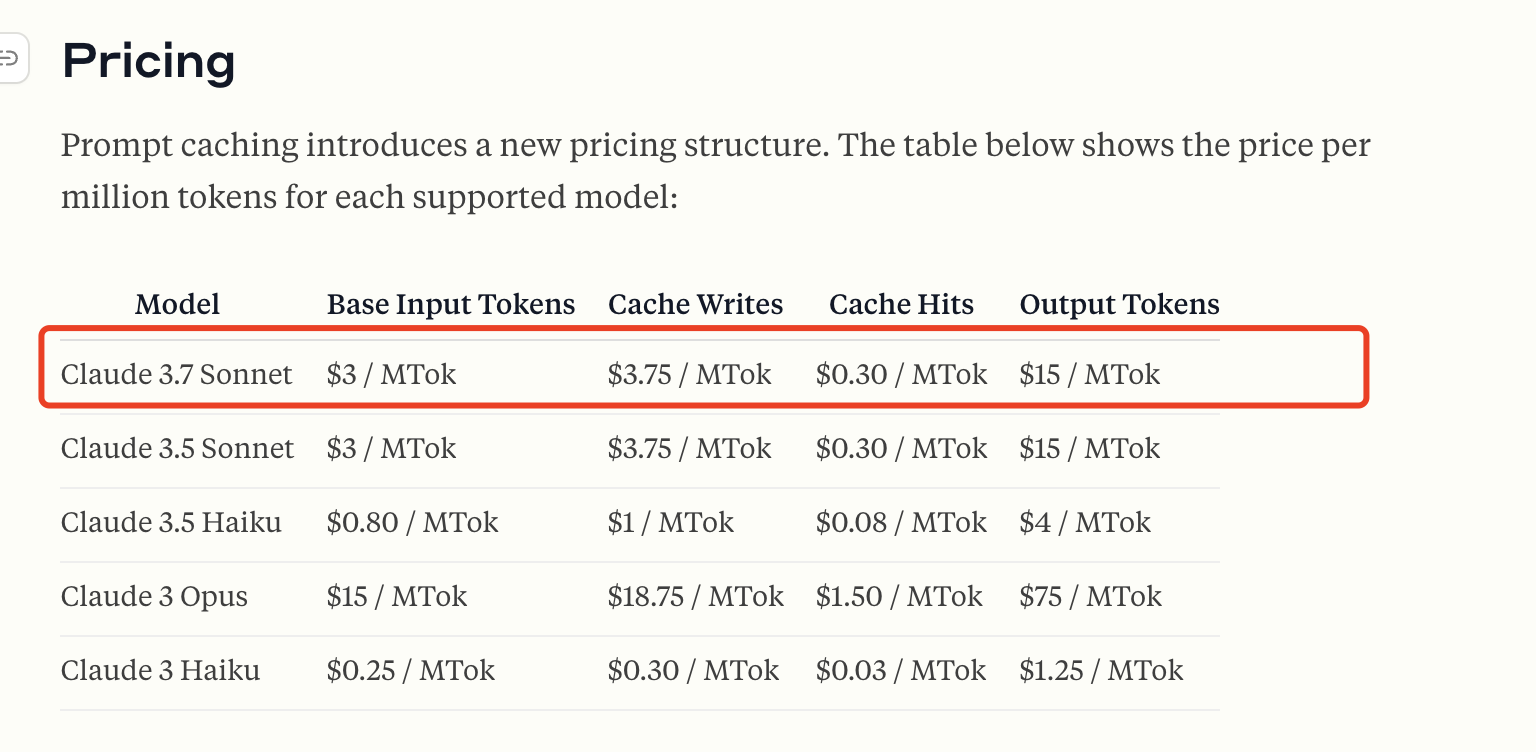
Task: Click the $1.25 / MTok output price
Action: 1102,670
